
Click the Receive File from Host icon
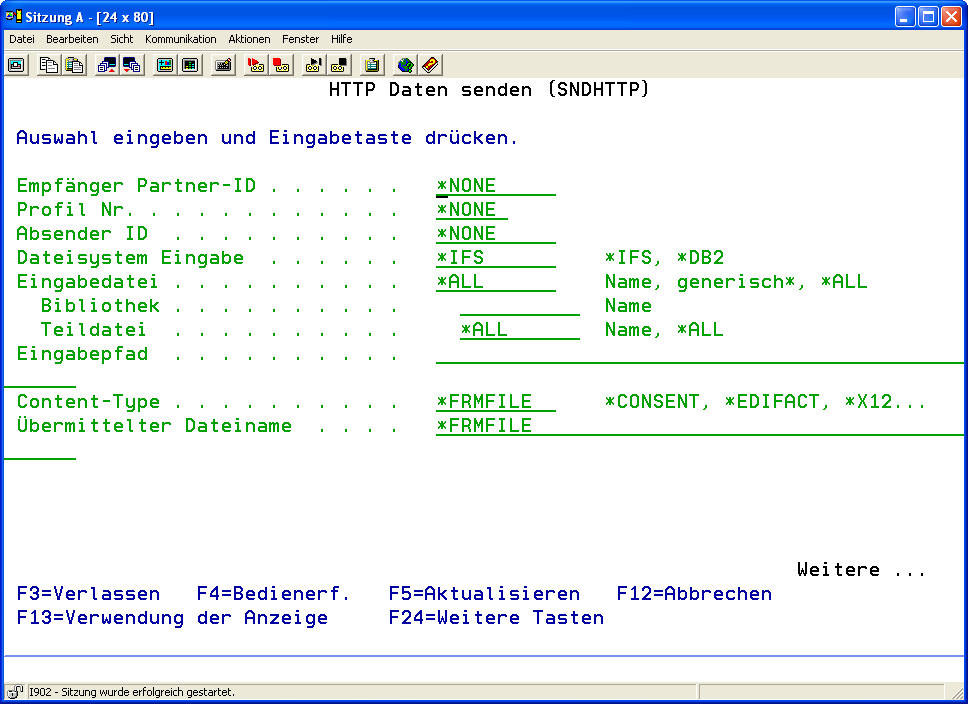pos(132,65)
